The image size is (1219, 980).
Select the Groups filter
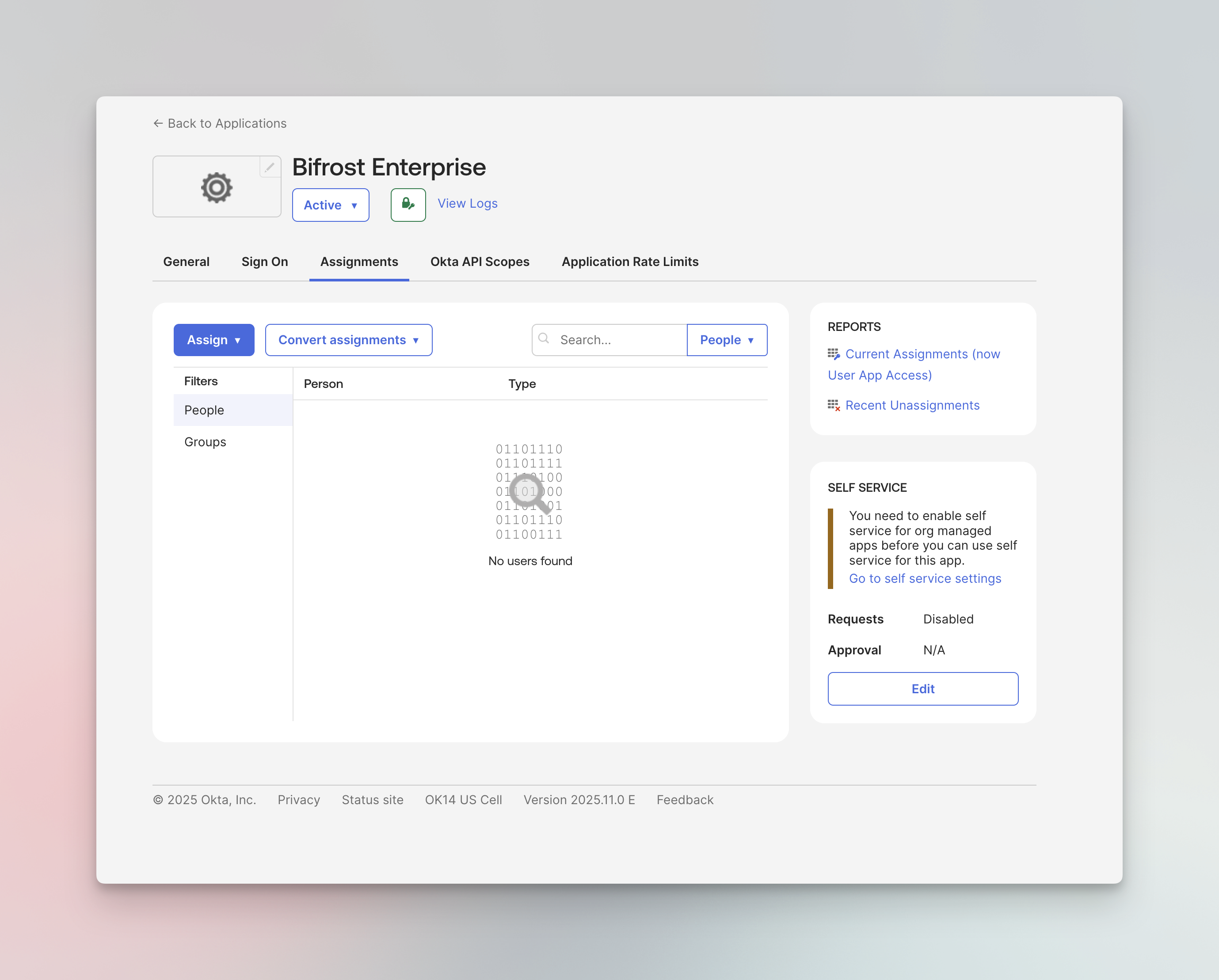tap(205, 441)
